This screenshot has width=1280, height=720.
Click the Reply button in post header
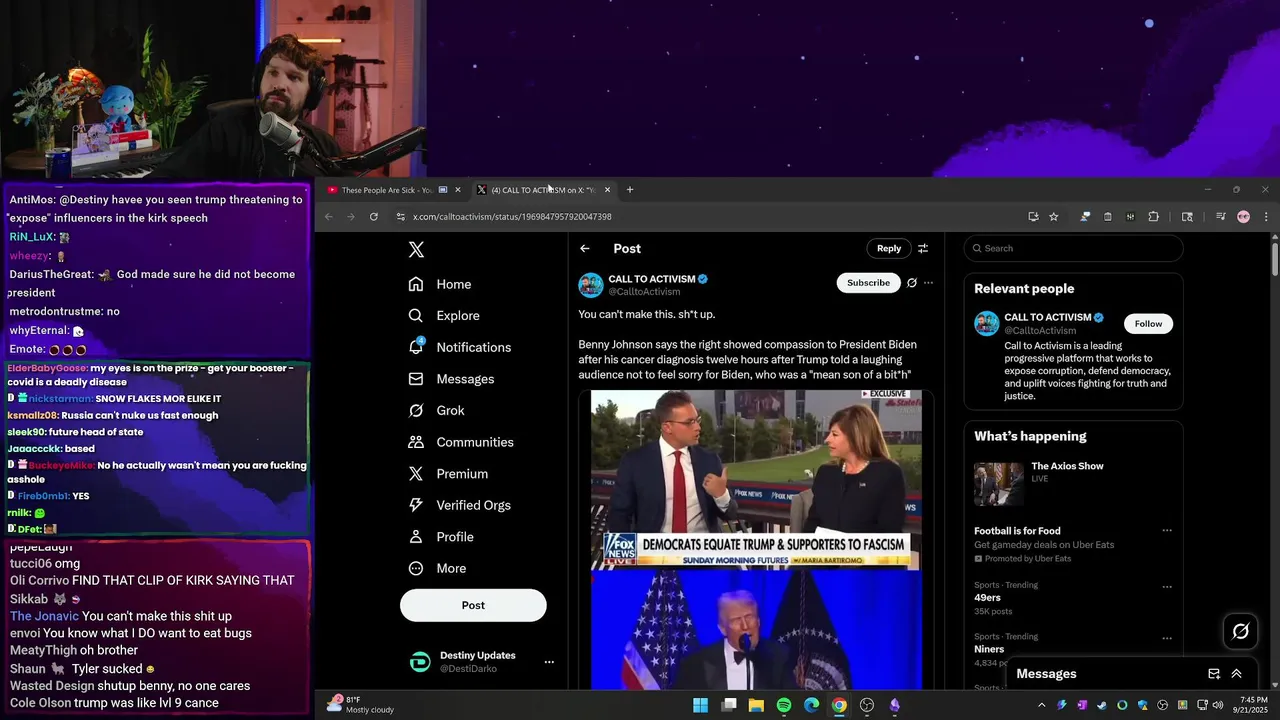889,248
